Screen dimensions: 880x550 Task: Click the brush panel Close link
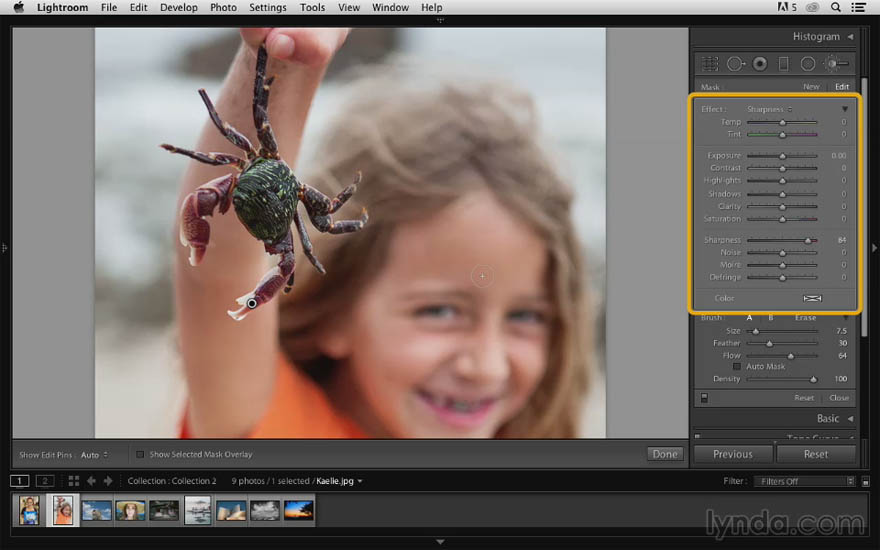[x=839, y=398]
